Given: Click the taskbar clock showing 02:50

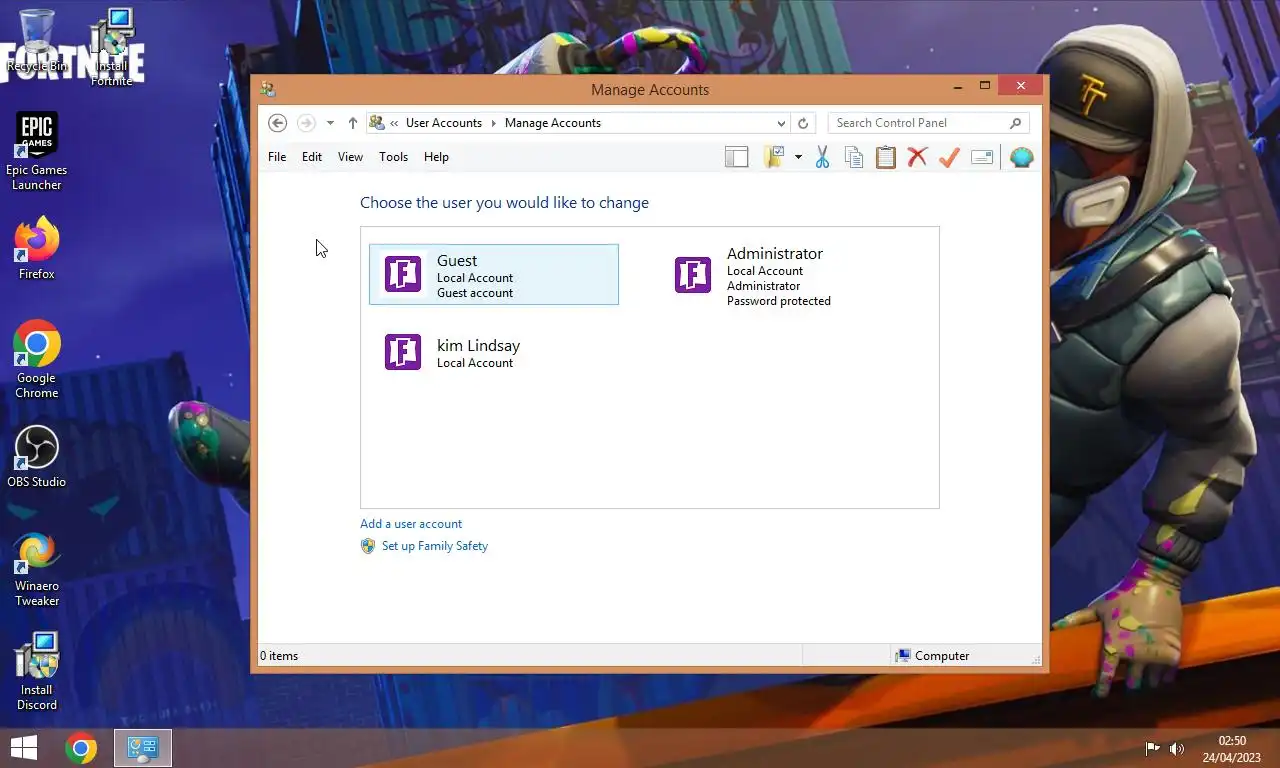Looking at the screenshot, I should (x=1232, y=749).
